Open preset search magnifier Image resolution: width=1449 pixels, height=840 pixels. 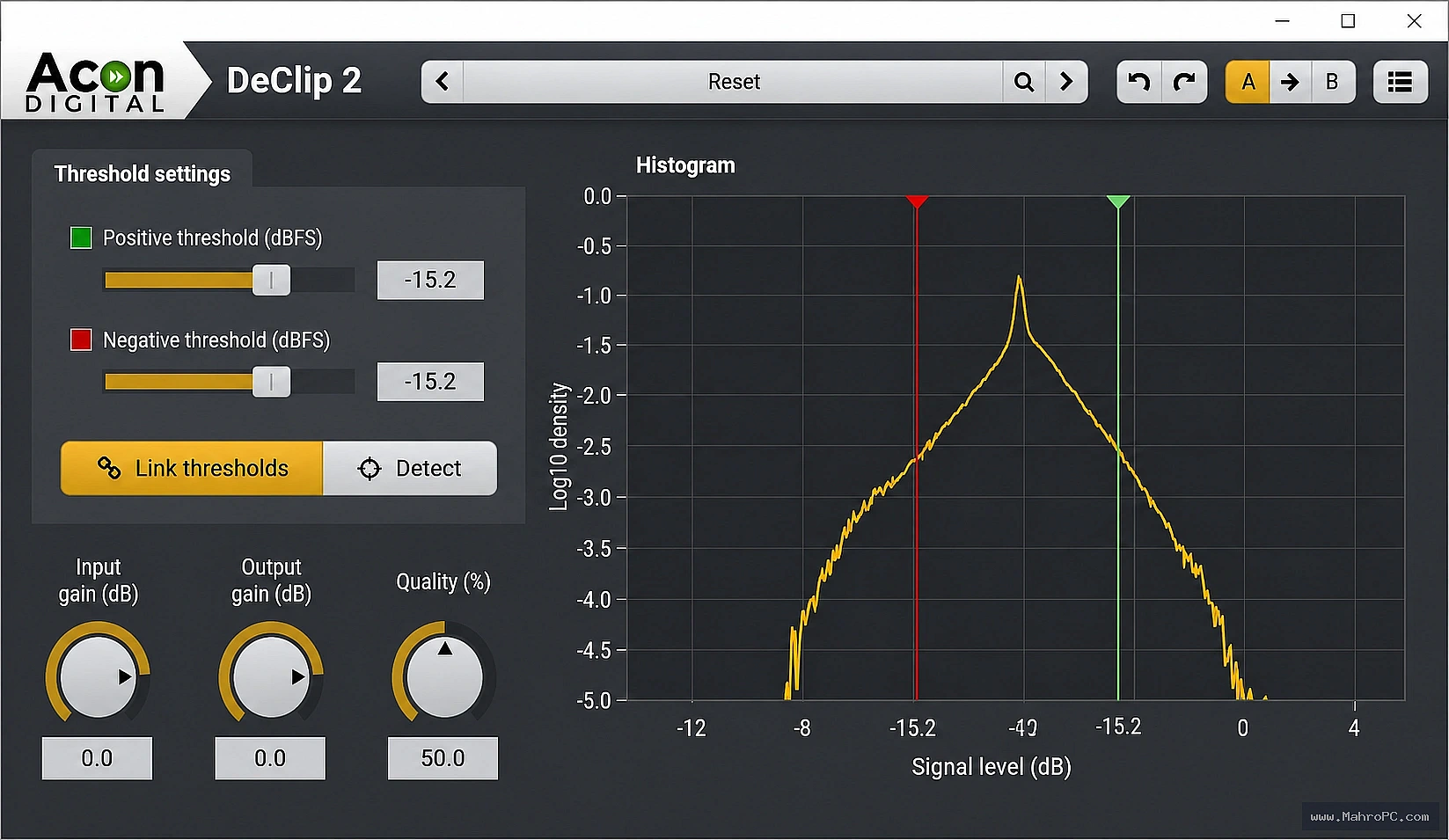pos(1024,82)
